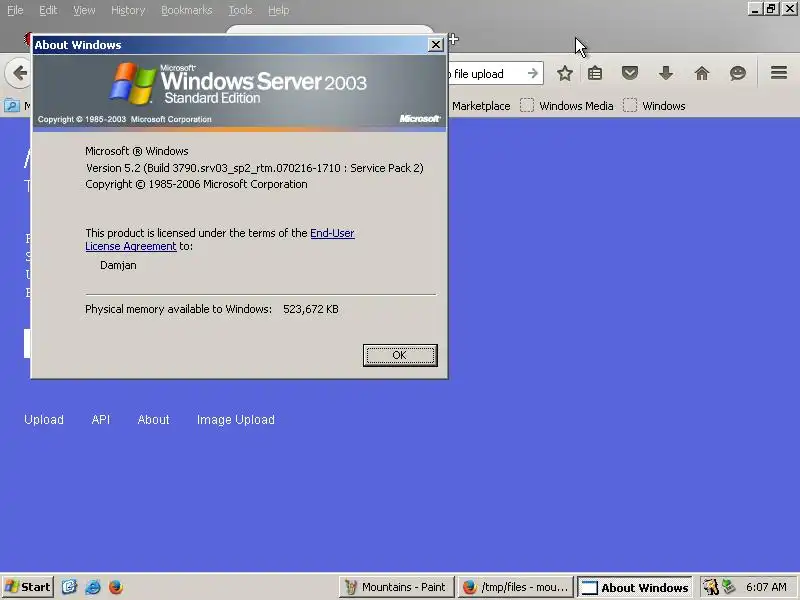Screen dimensions: 800x600
Task: Minimize the Firefox window
Action: tap(755, 9)
